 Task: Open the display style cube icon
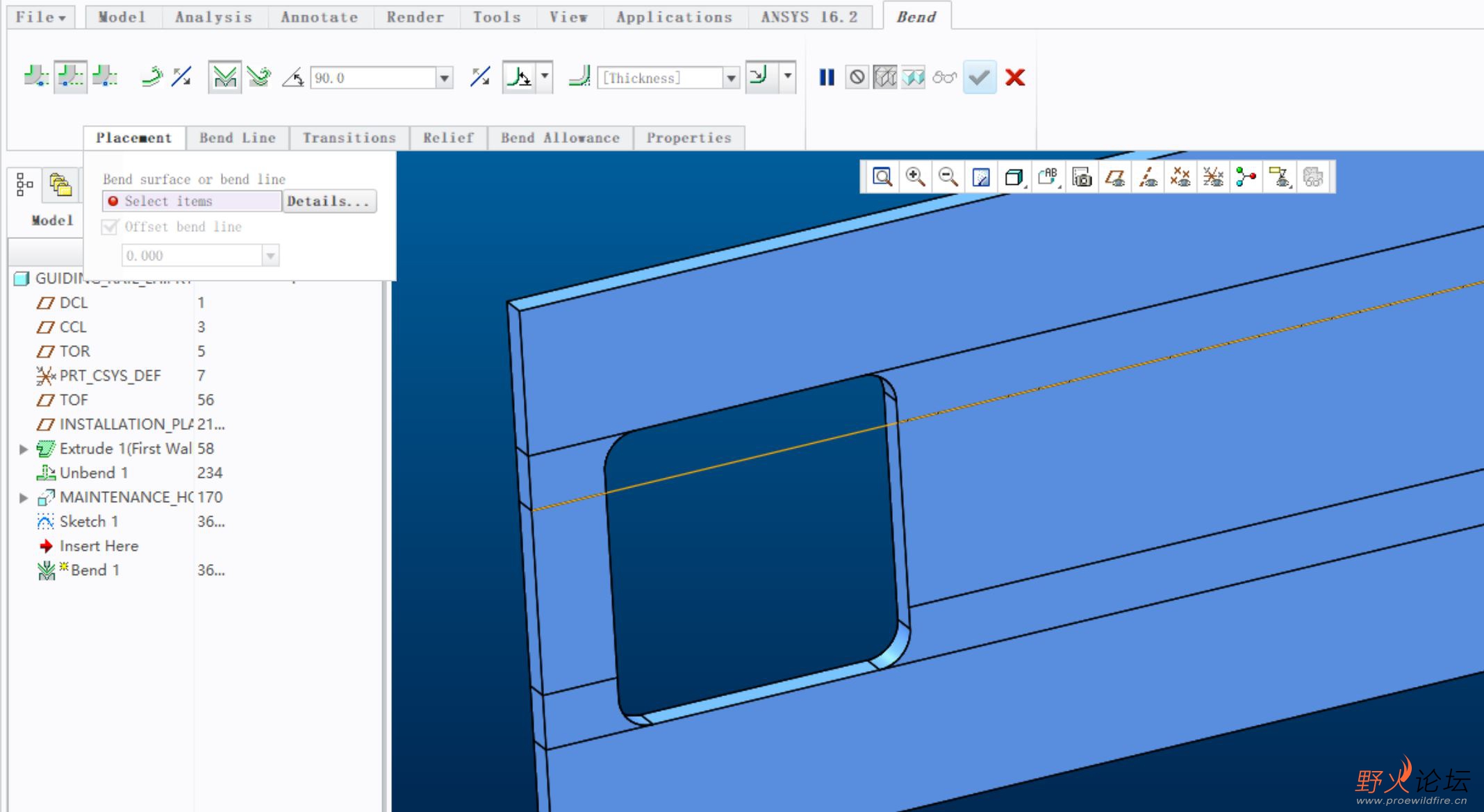(x=1014, y=177)
